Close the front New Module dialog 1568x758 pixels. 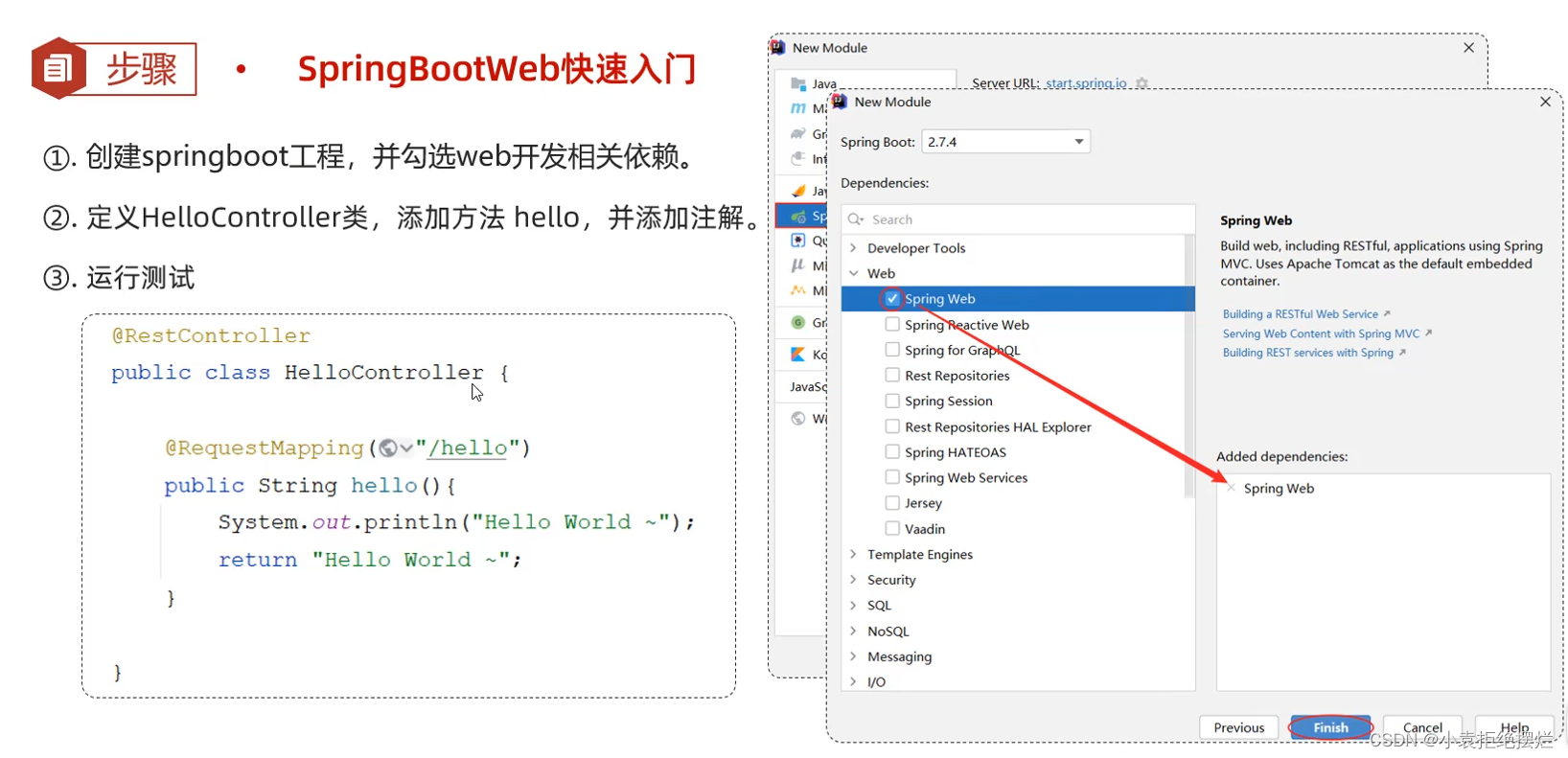(1545, 102)
